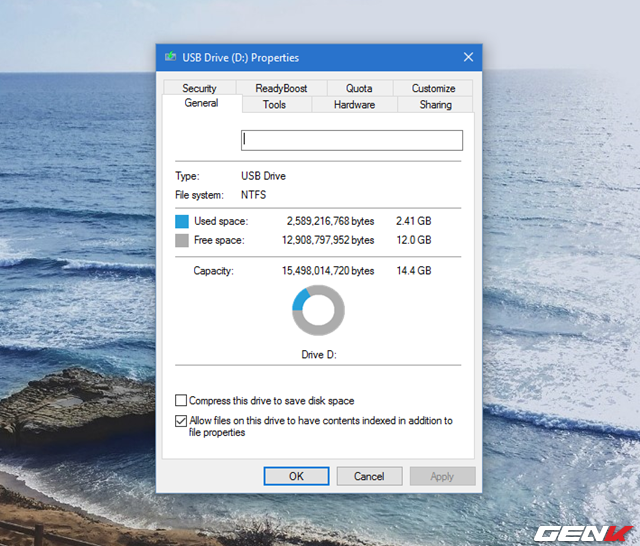This screenshot has height=546, width=640.
Task: Switch to the Hardware tab
Action: tap(354, 104)
